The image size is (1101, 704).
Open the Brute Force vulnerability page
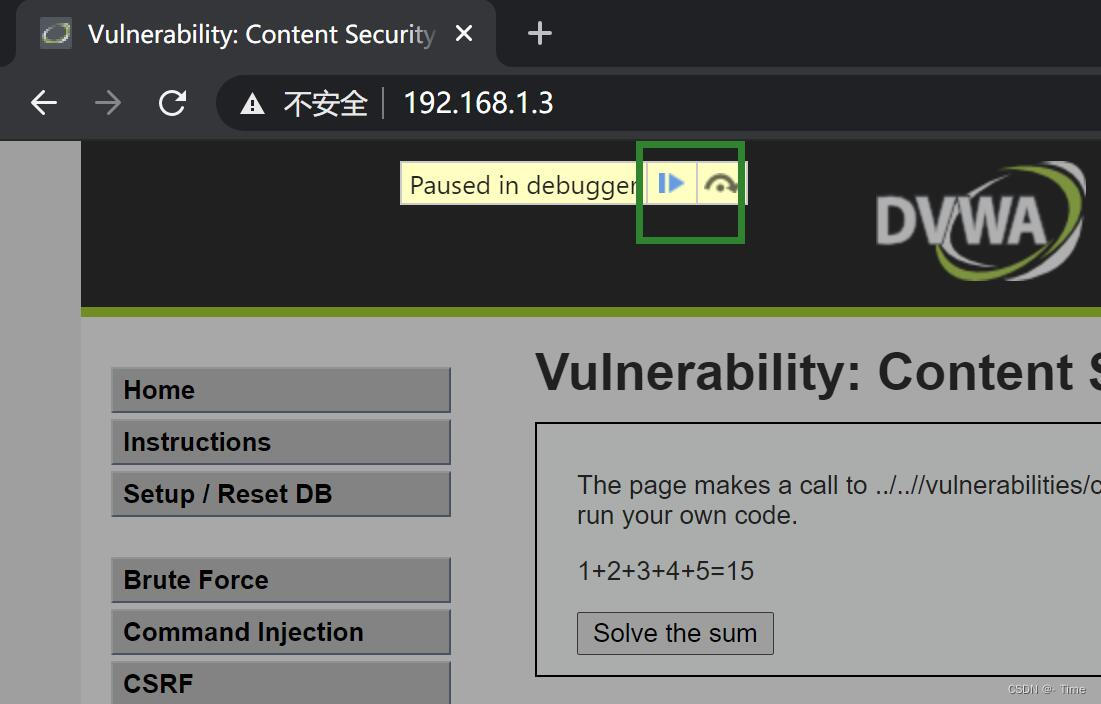click(281, 580)
